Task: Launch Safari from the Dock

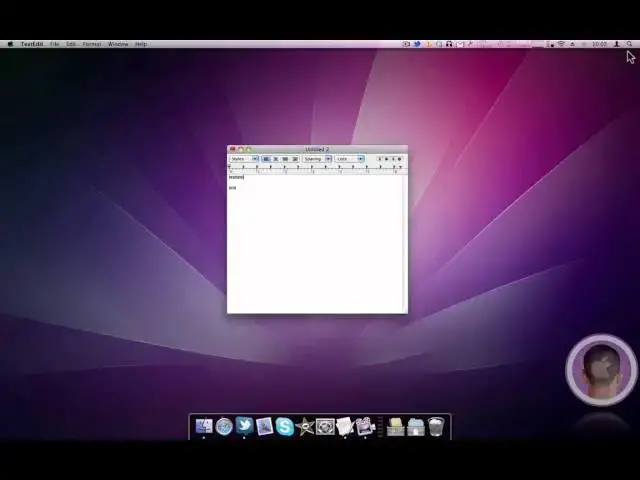Action: pyautogui.click(x=224, y=427)
